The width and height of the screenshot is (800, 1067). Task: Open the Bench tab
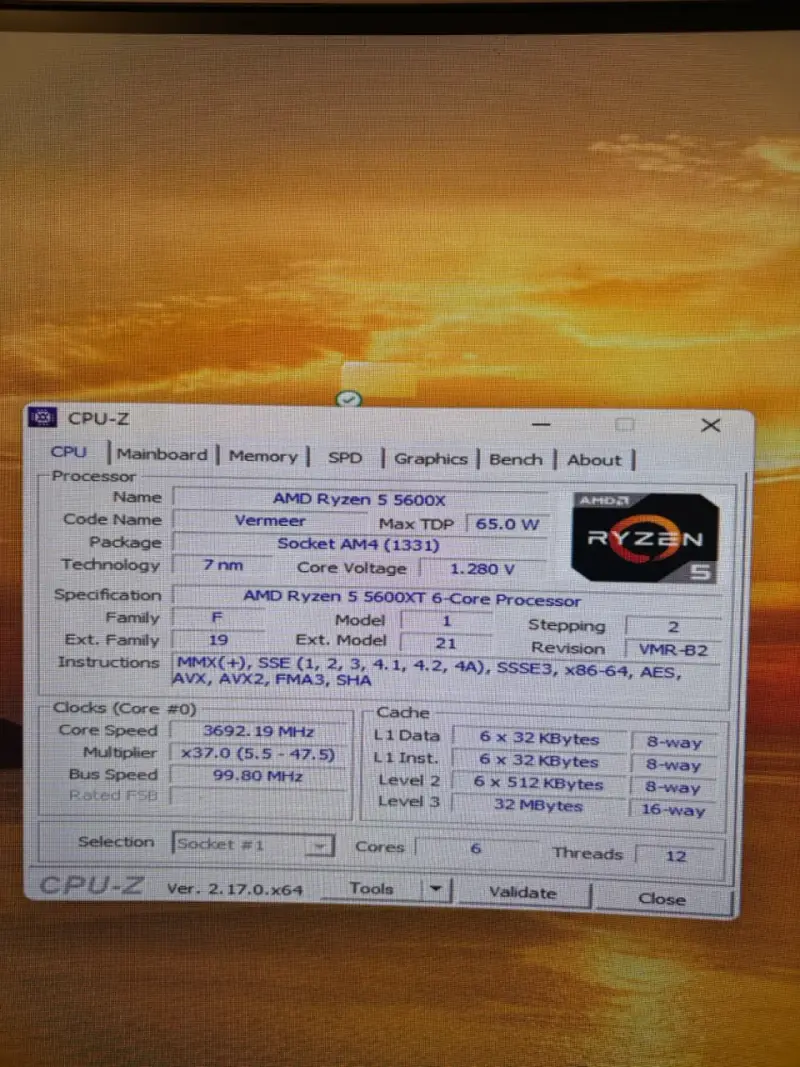(516, 459)
